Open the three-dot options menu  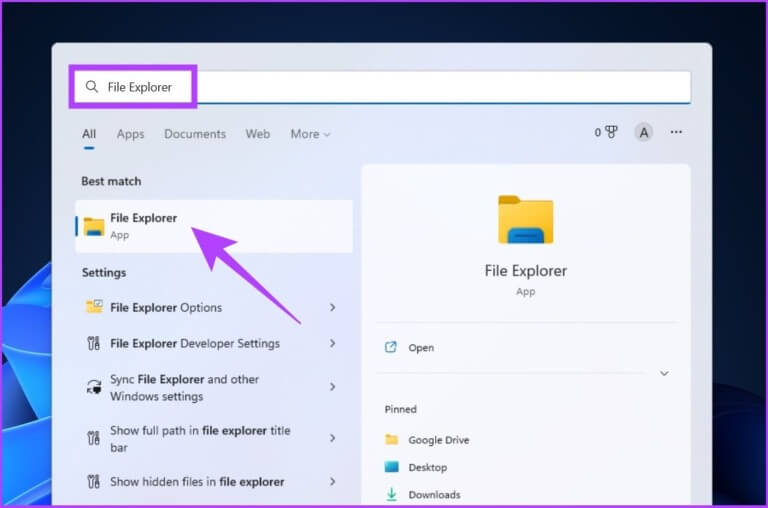coord(676,132)
